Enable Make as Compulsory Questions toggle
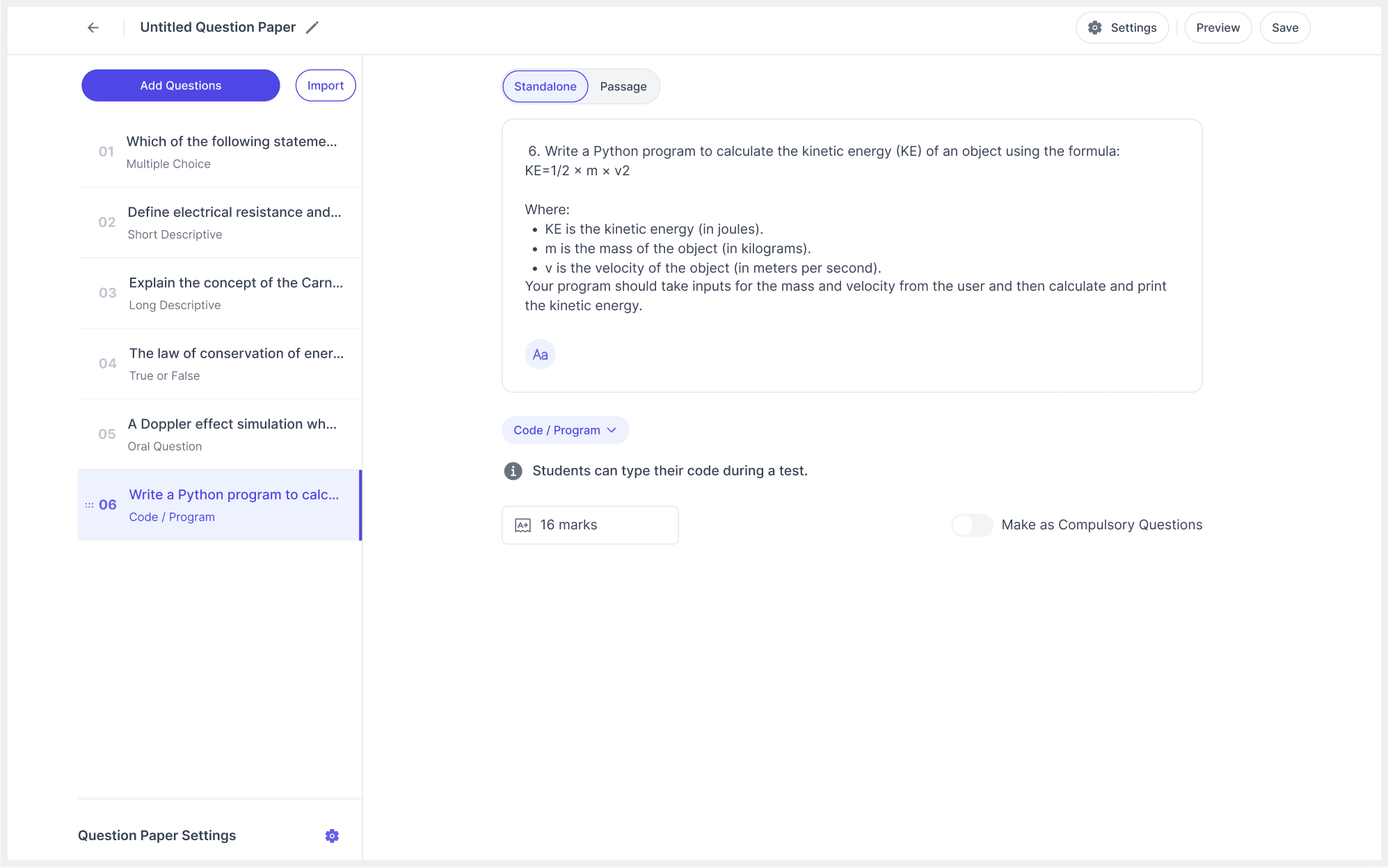This screenshot has height=868, width=1388. [971, 525]
